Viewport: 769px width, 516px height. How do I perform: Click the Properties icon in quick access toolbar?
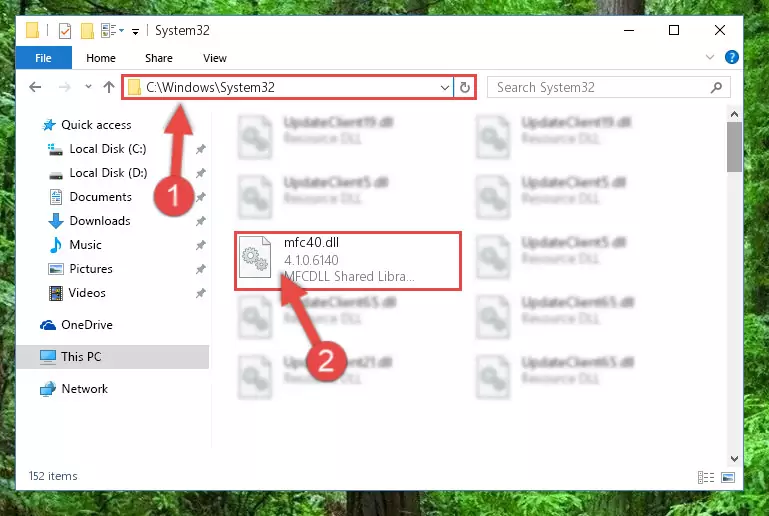tap(65, 30)
